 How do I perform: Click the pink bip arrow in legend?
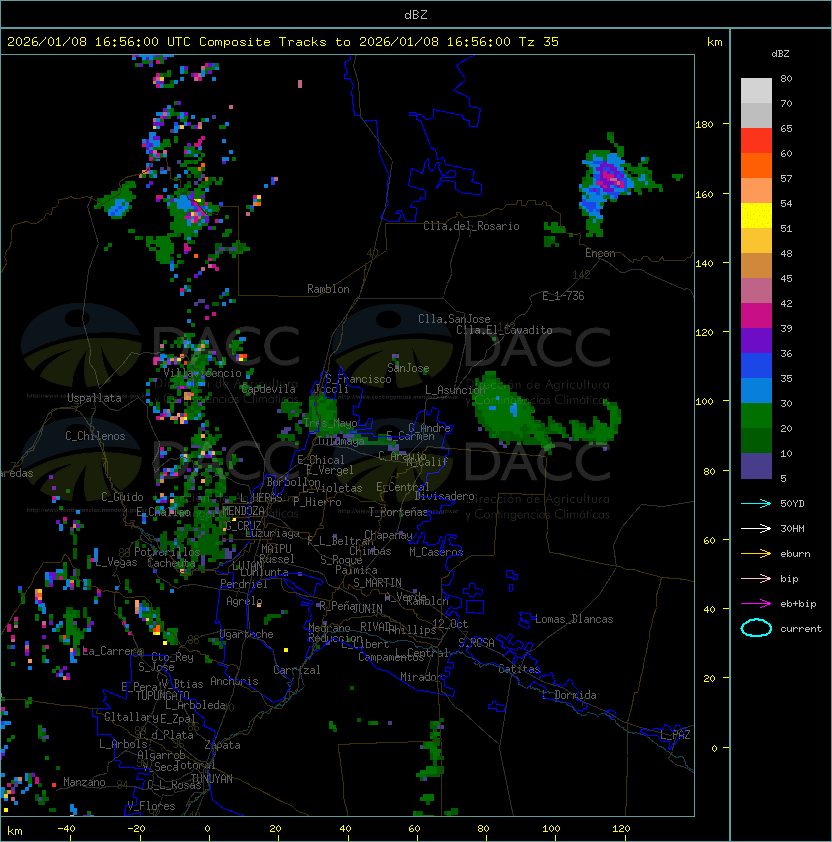[x=756, y=578]
